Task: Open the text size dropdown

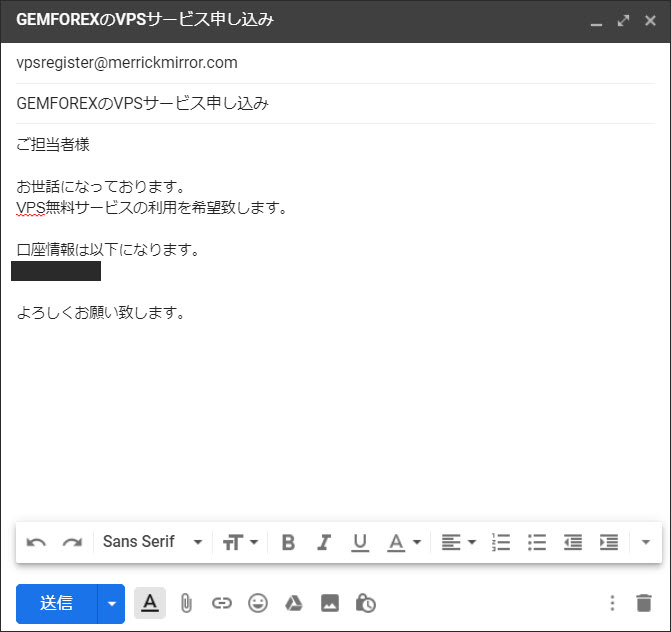Action: click(240, 543)
